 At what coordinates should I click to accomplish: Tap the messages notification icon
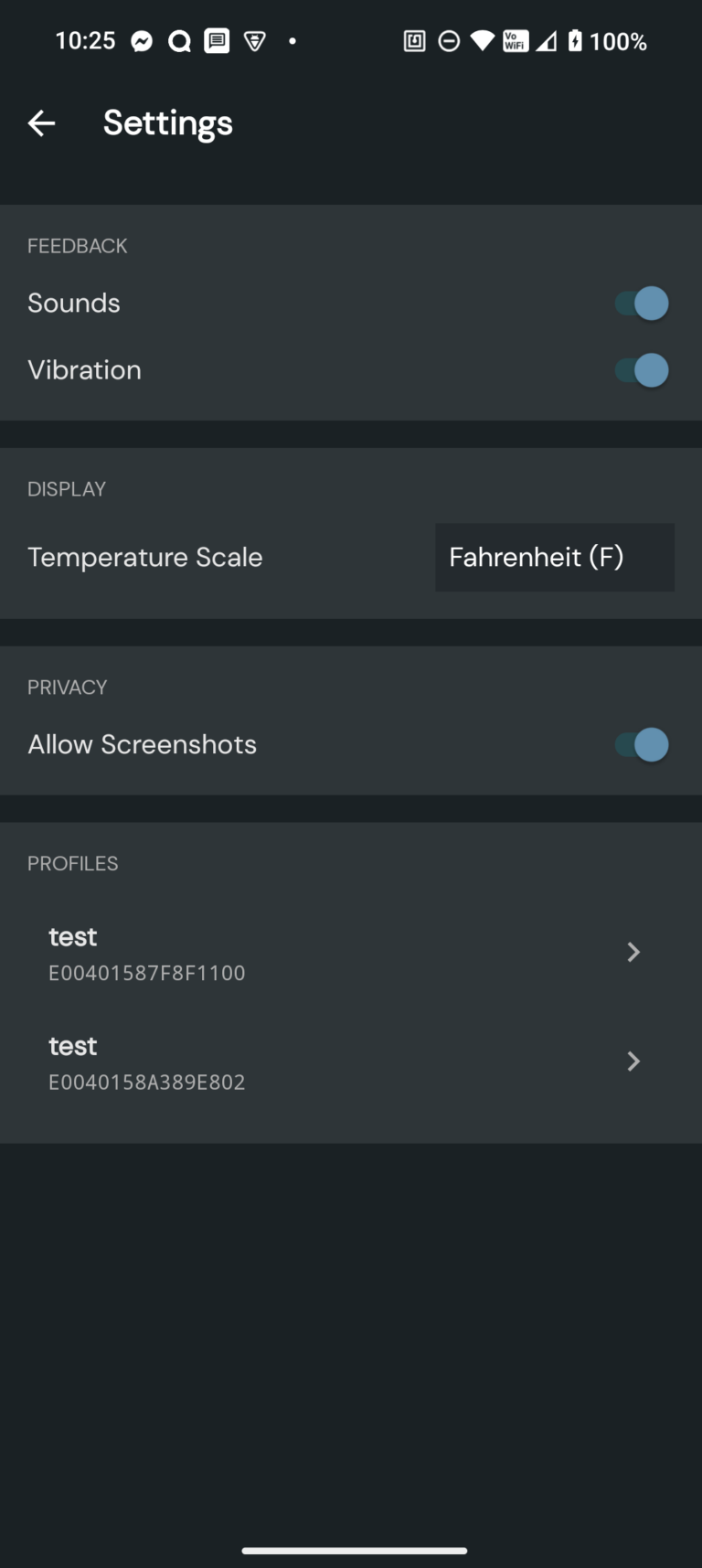[x=217, y=41]
